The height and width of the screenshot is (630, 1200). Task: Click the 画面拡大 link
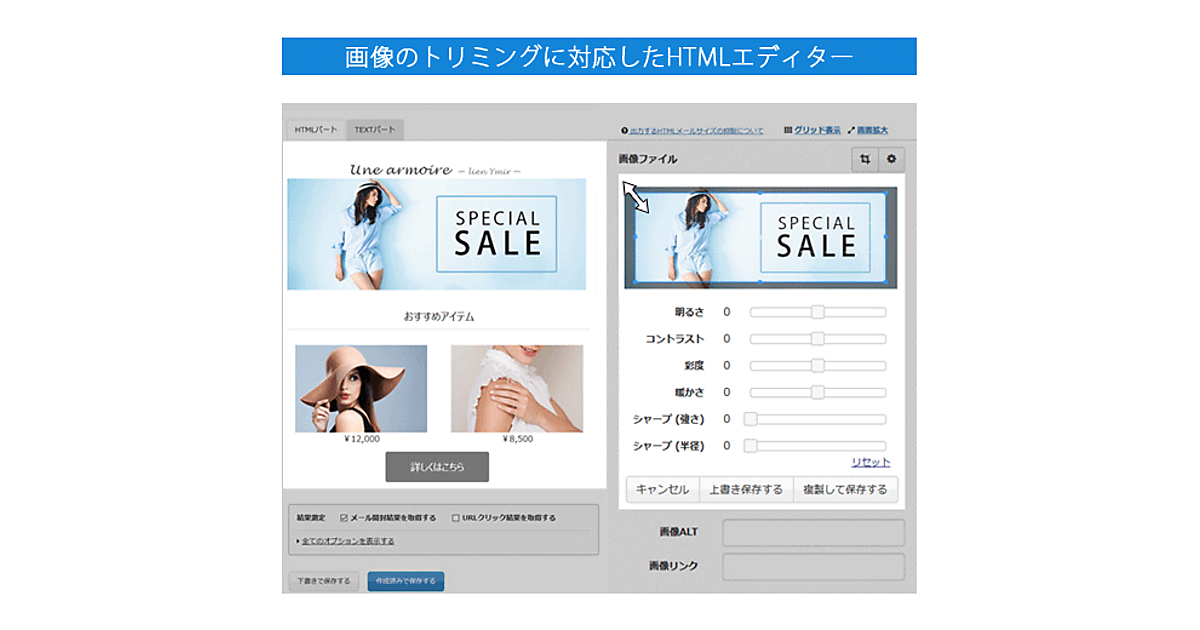[x=872, y=130]
